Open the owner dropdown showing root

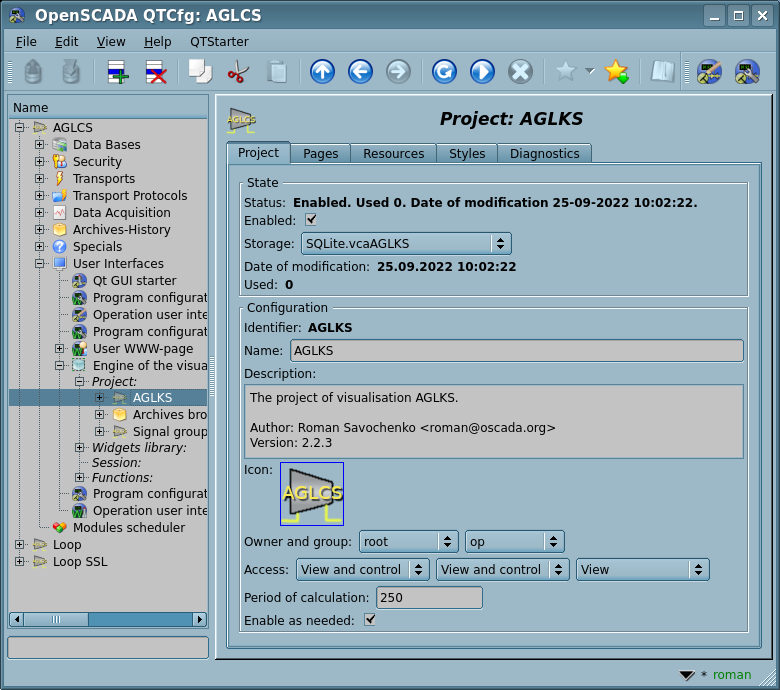(x=408, y=542)
